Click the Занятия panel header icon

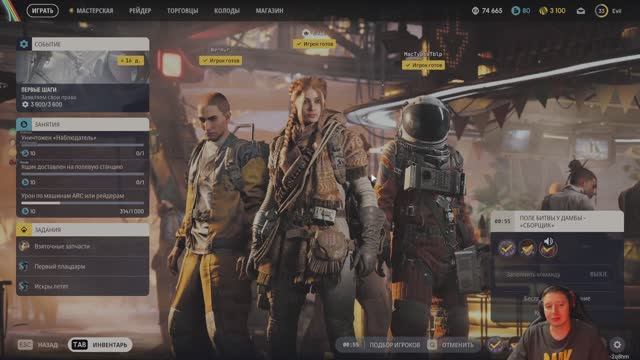point(24,124)
